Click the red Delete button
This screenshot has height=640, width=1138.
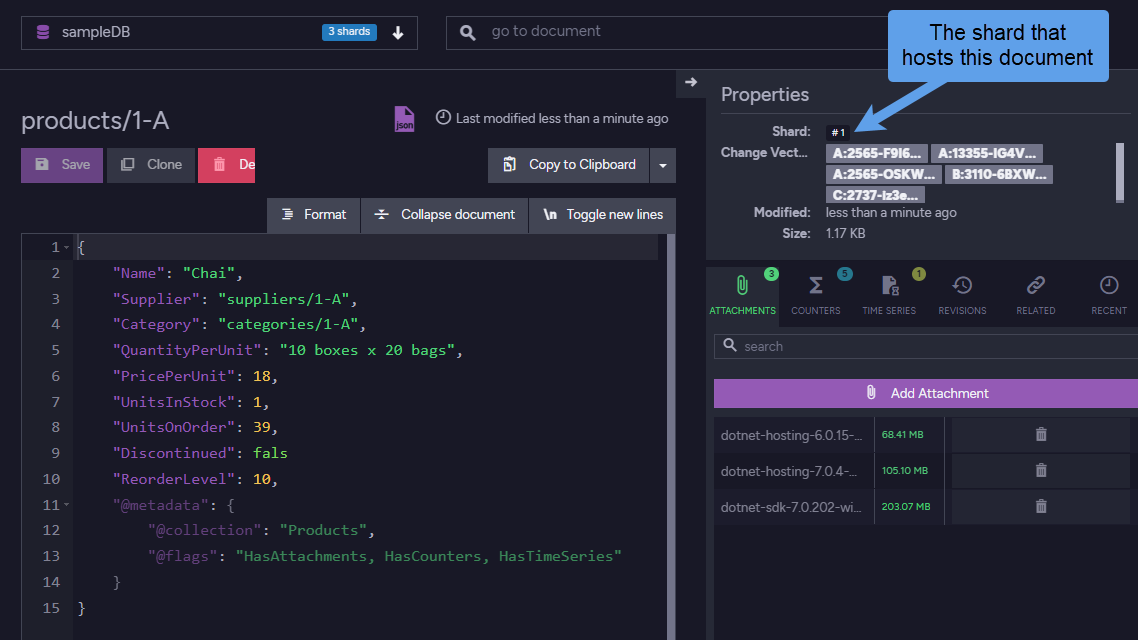tap(226, 165)
